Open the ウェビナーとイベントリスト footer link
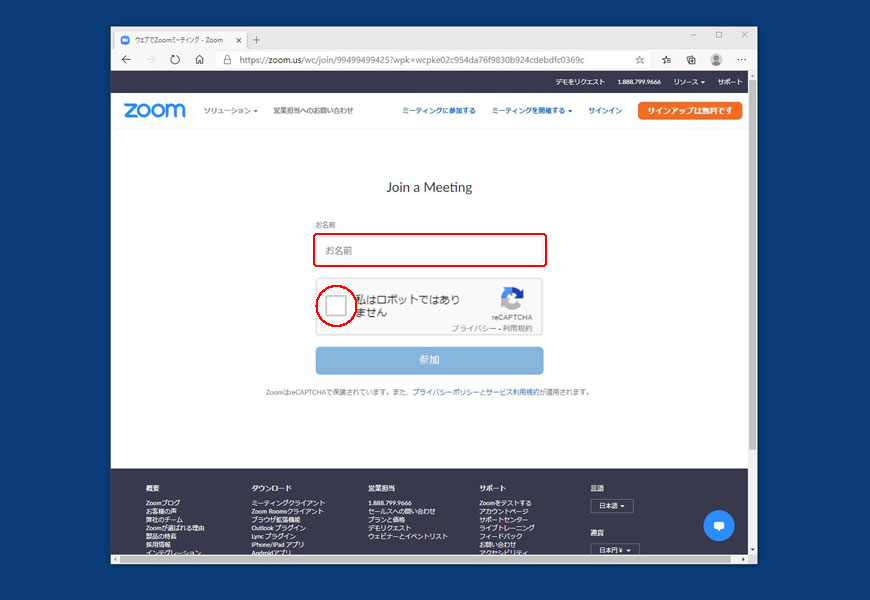Screen dimensions: 870x600 click(408, 536)
